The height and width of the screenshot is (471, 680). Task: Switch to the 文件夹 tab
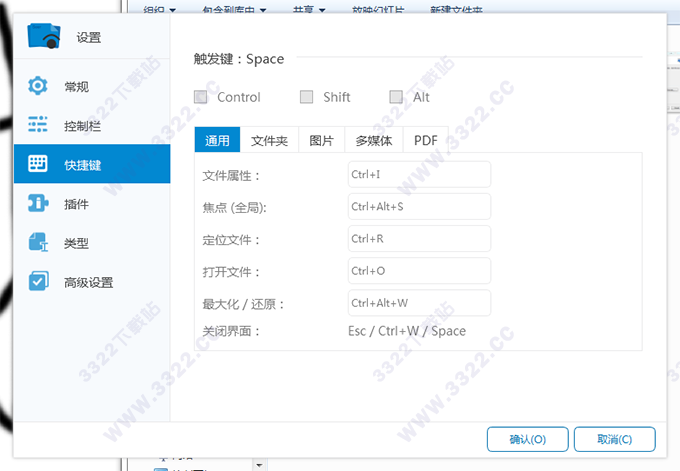click(x=269, y=140)
